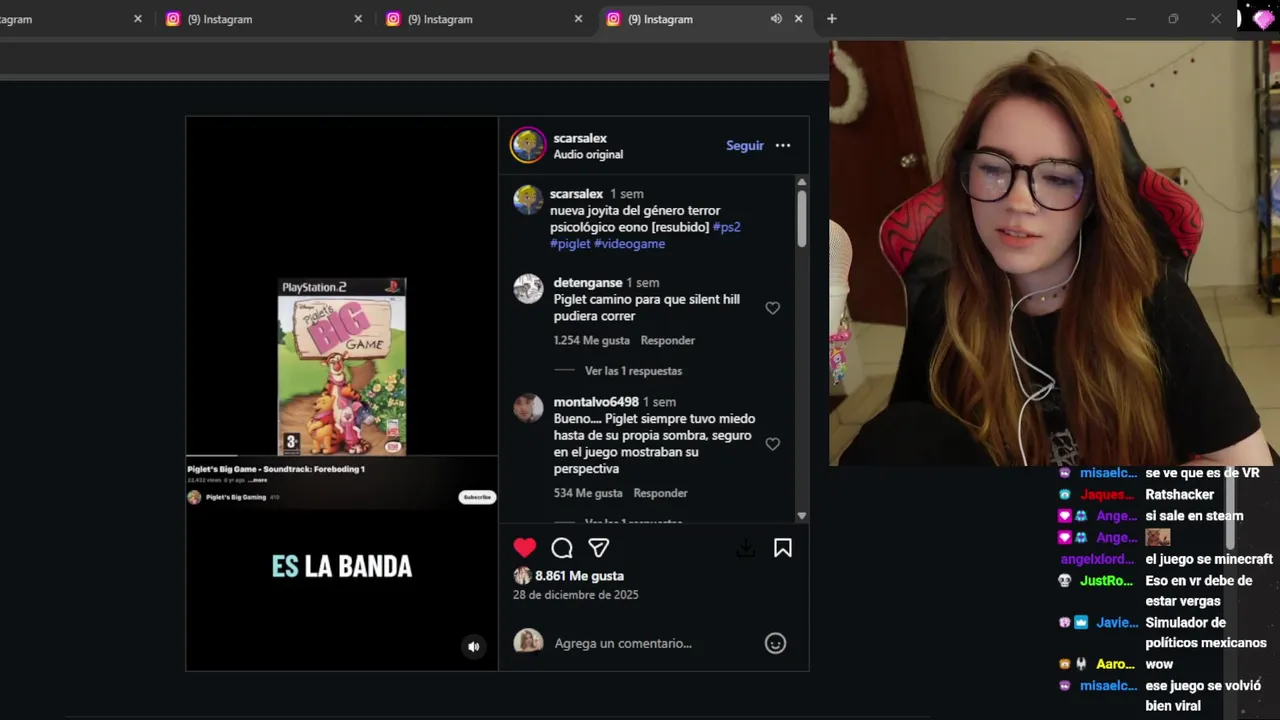
Task: Open the detenganse profile avatar
Action: [x=528, y=289]
